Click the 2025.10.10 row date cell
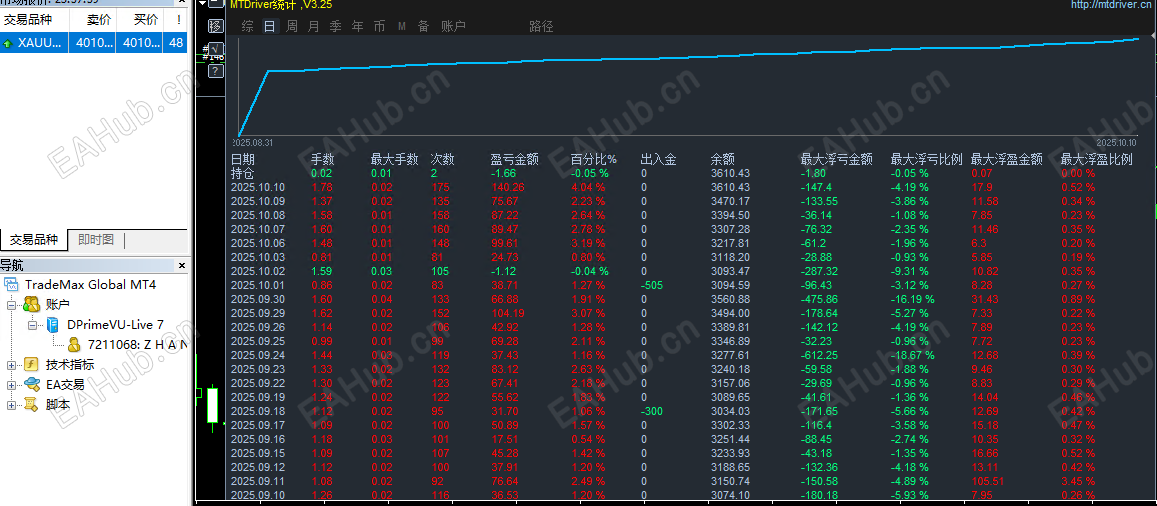The height and width of the screenshot is (506, 1157). click(x=258, y=187)
